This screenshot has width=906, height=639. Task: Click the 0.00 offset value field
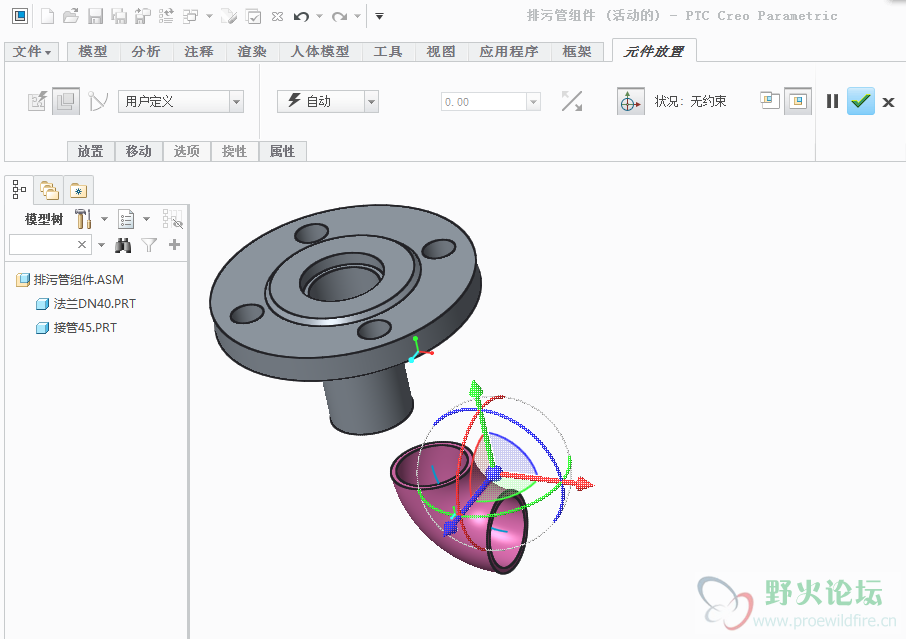point(484,102)
